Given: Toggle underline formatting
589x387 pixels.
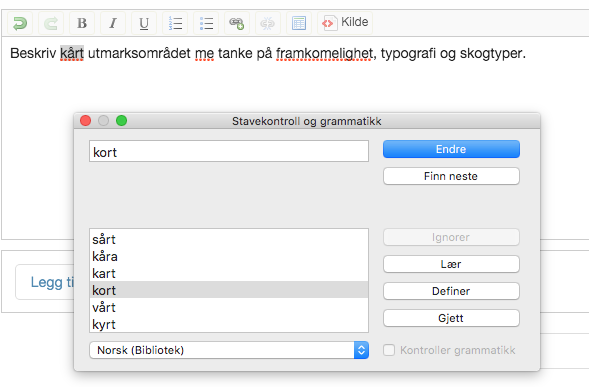Looking at the screenshot, I should (144, 23).
